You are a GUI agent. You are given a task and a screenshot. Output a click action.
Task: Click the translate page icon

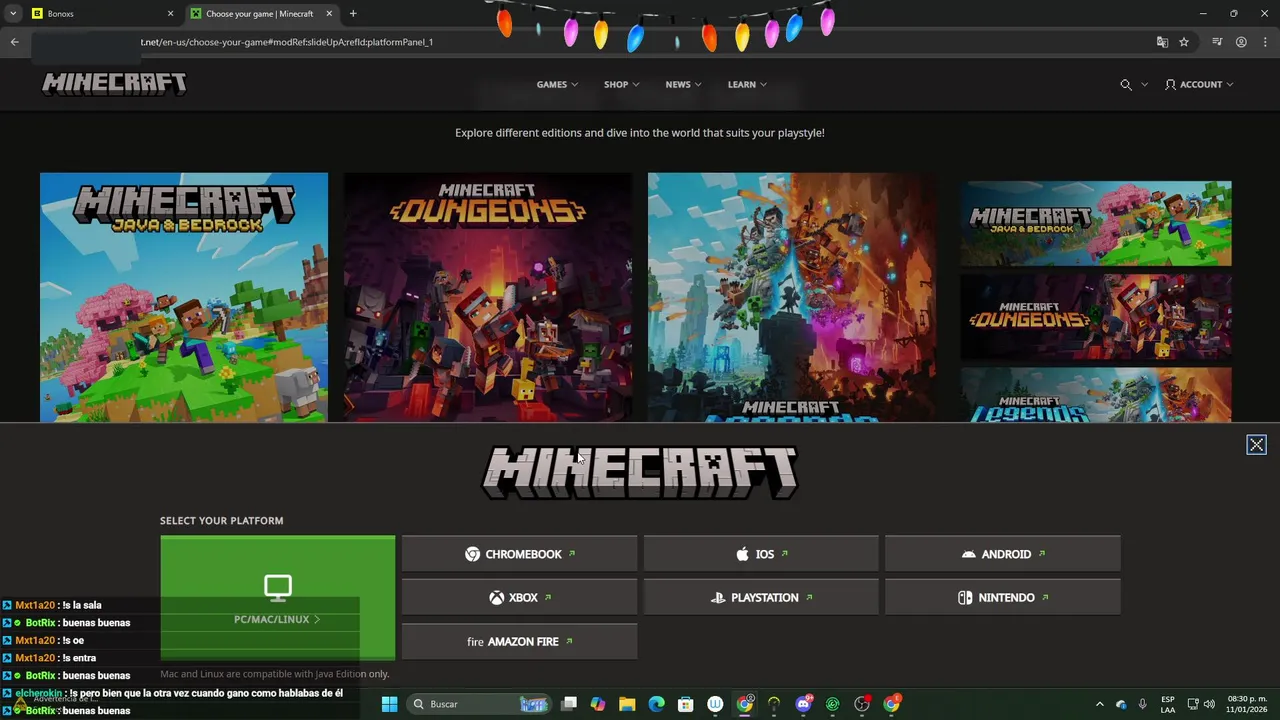tap(1162, 42)
